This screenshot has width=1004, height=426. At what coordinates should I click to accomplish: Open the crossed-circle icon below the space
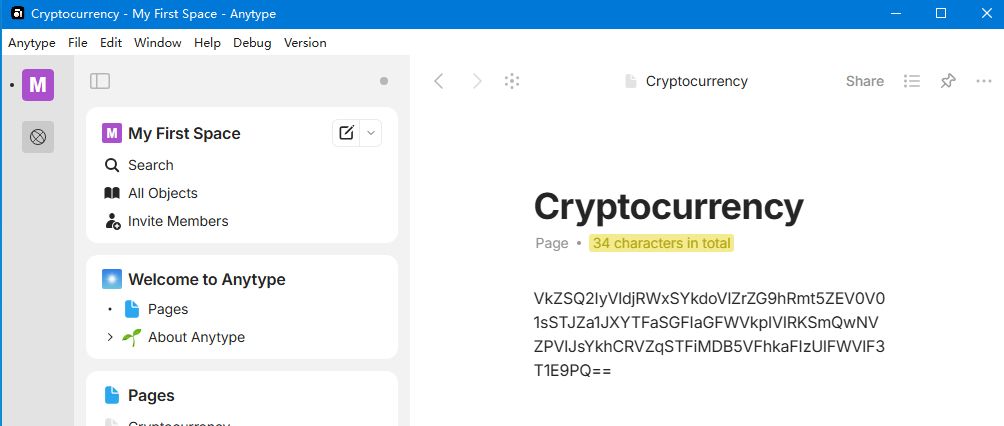(38, 137)
